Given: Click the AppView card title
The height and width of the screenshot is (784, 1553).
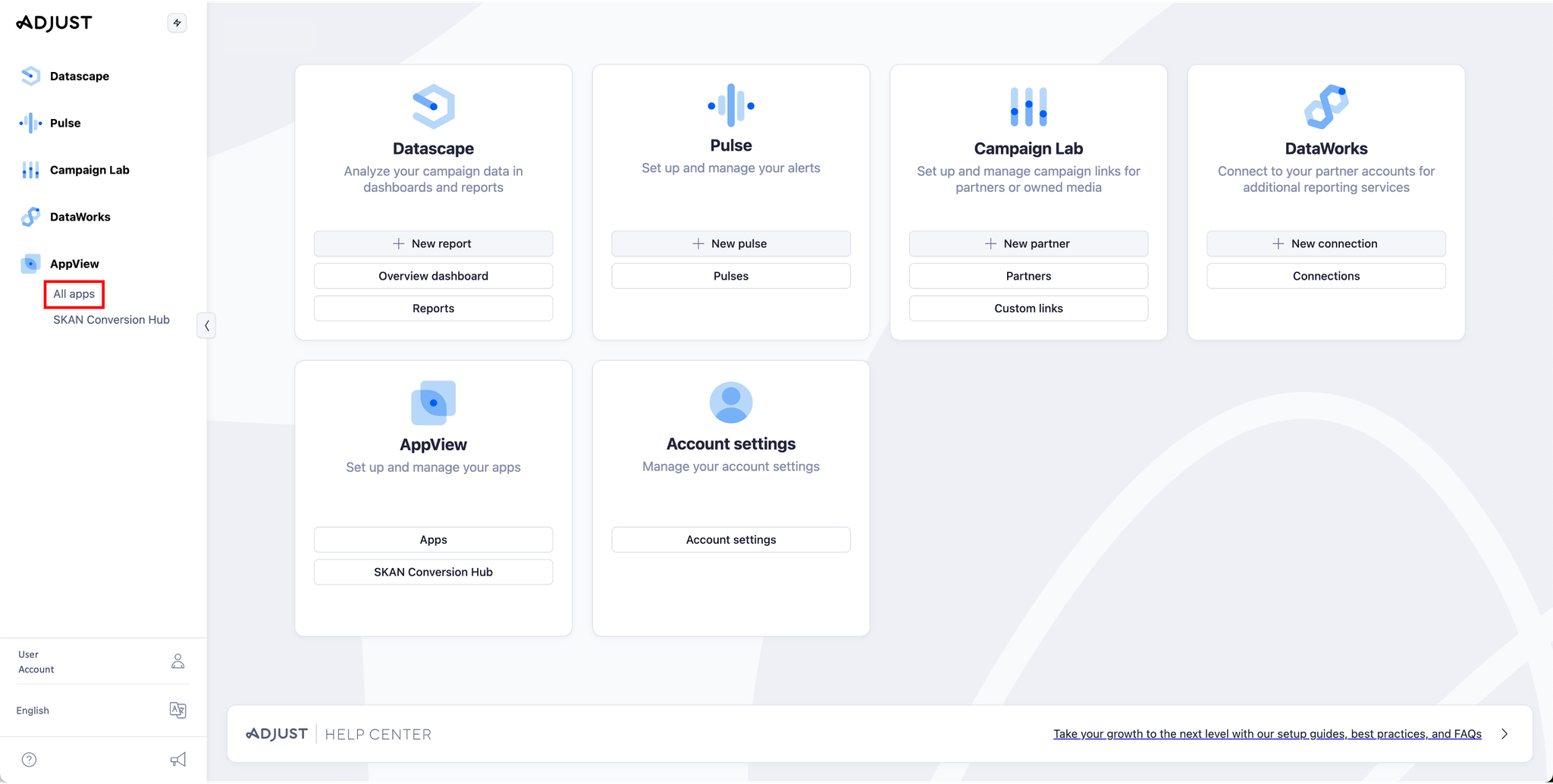Looking at the screenshot, I should pyautogui.click(x=433, y=445).
